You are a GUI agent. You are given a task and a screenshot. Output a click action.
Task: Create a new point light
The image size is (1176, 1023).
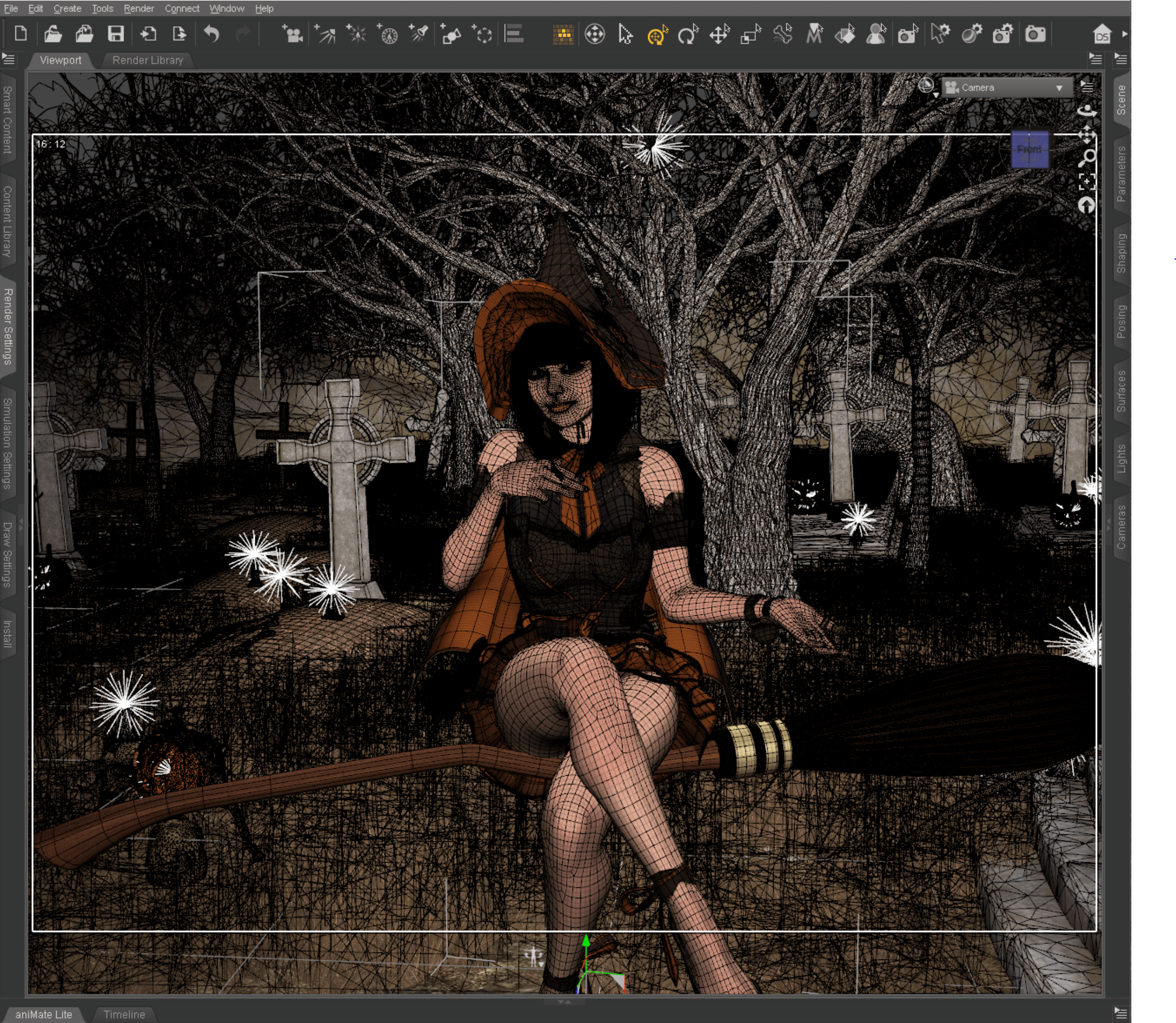coord(356,34)
